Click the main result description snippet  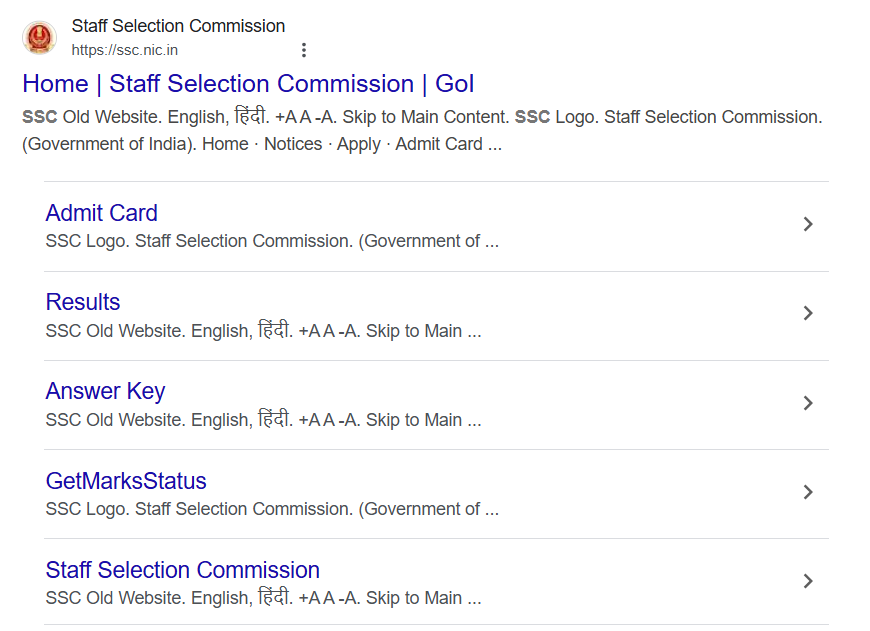(420, 131)
